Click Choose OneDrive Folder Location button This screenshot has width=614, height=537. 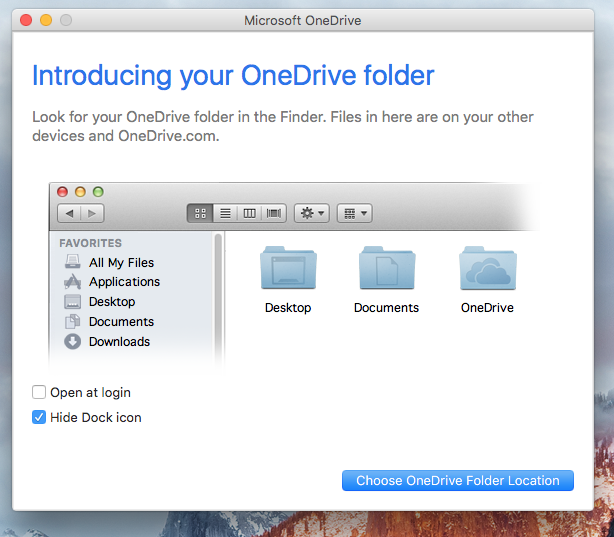458,481
